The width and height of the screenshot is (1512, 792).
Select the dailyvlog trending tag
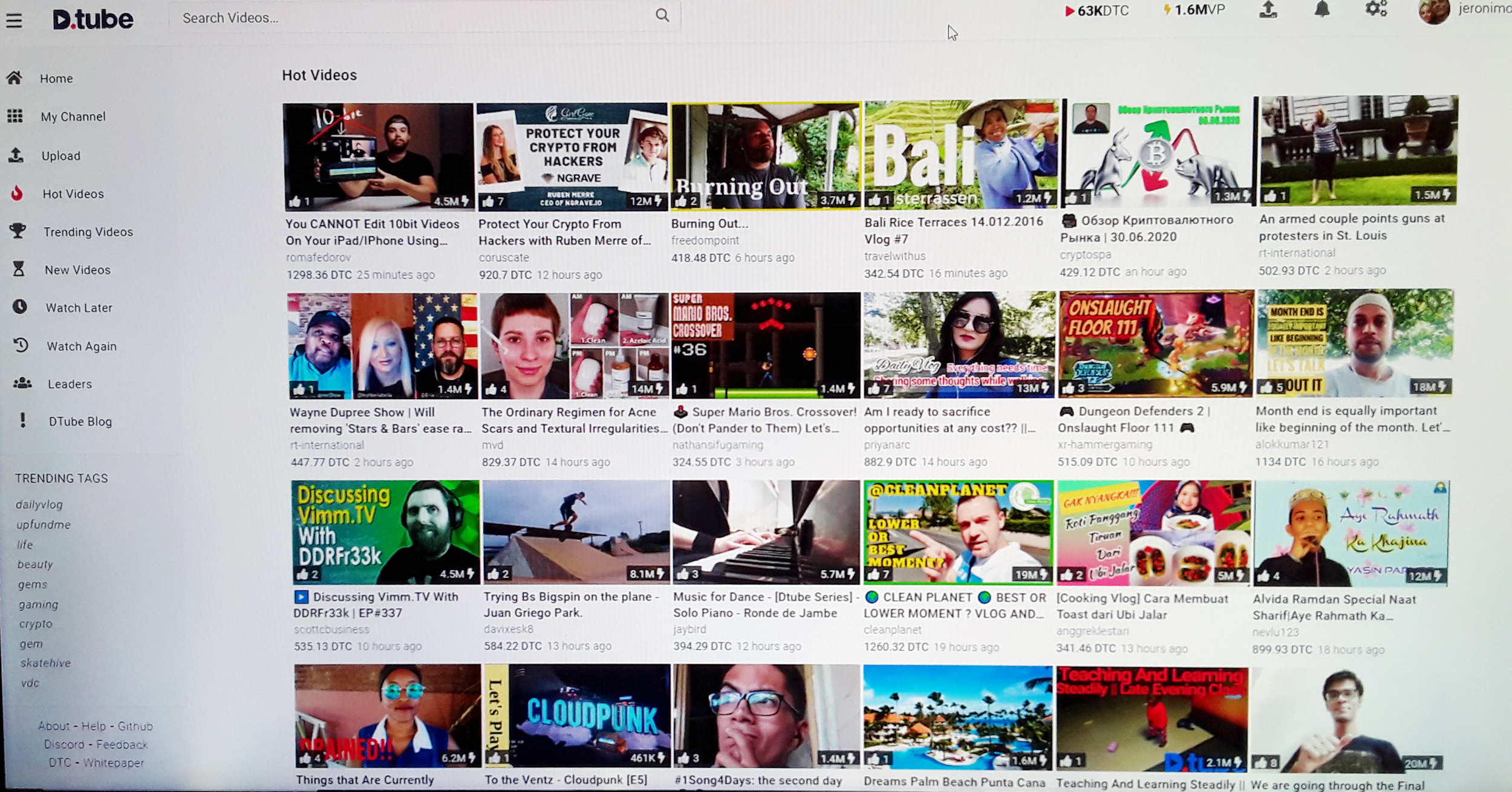pos(39,504)
